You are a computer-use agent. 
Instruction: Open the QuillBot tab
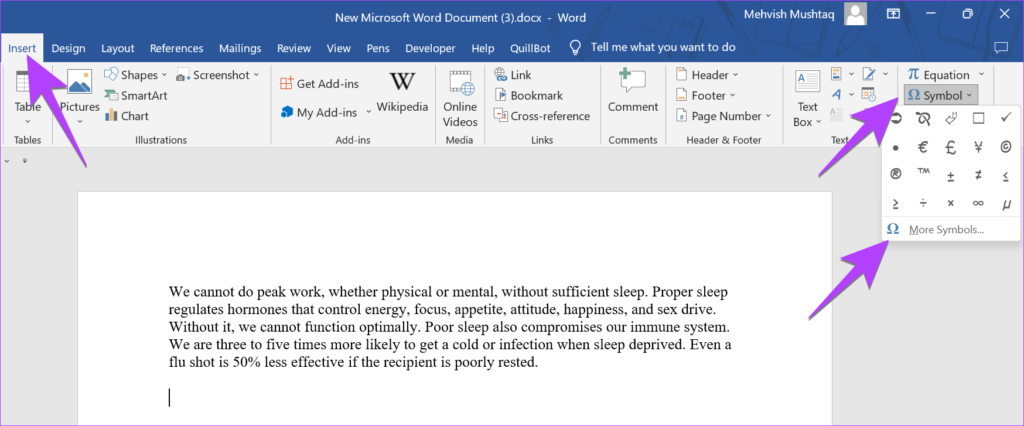[x=530, y=48]
